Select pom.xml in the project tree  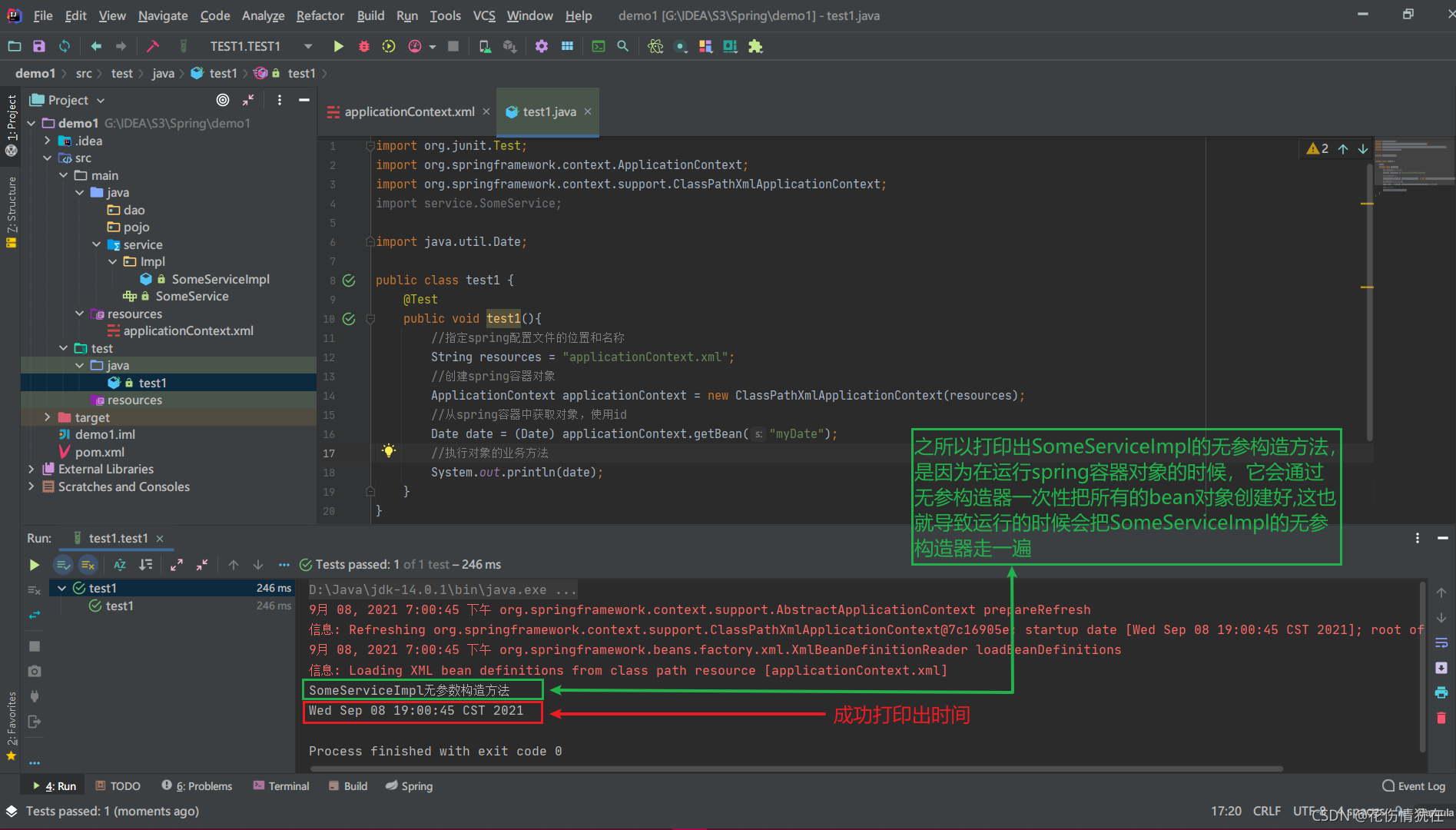pos(99,452)
